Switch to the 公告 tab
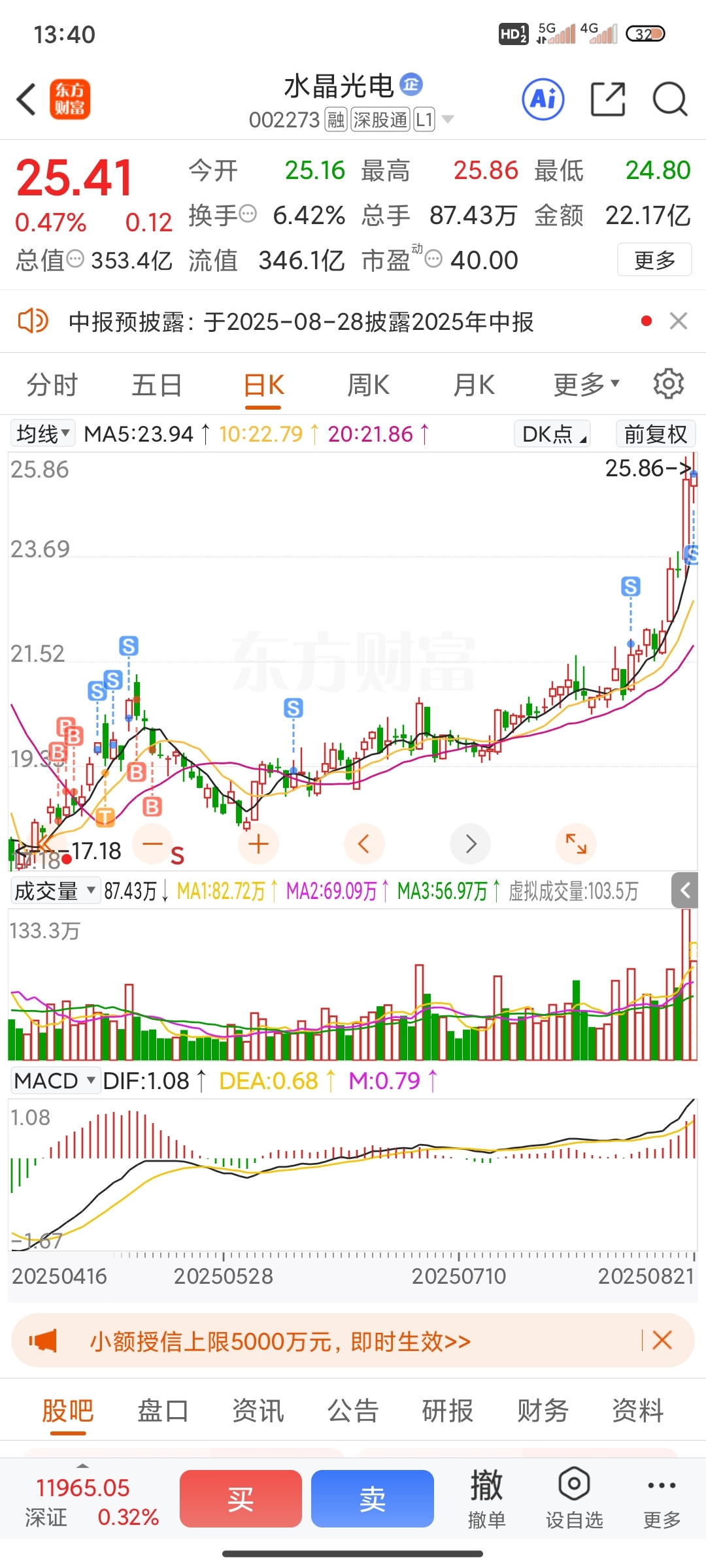 click(x=353, y=1411)
